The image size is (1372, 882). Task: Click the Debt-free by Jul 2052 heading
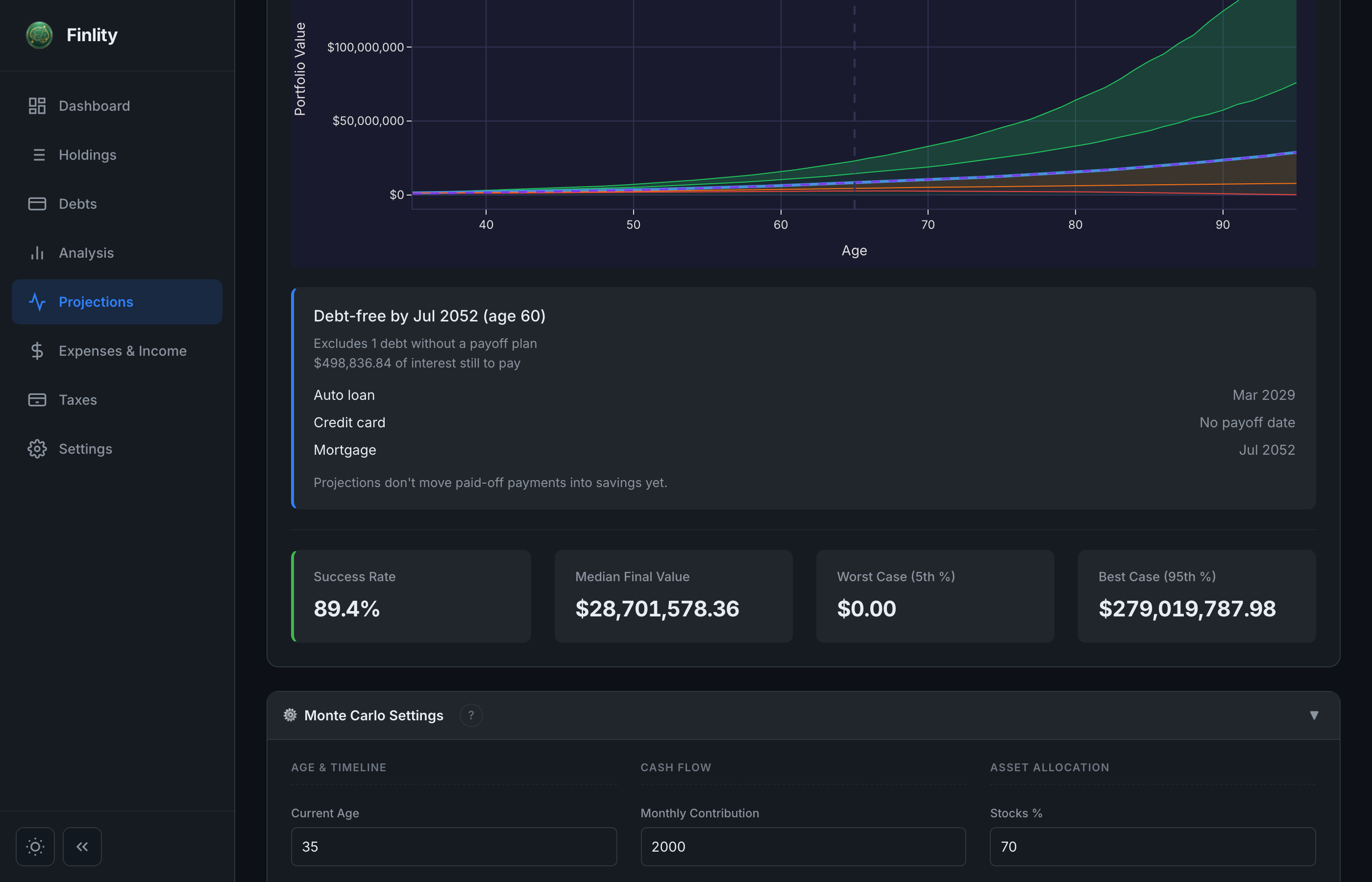click(429, 316)
